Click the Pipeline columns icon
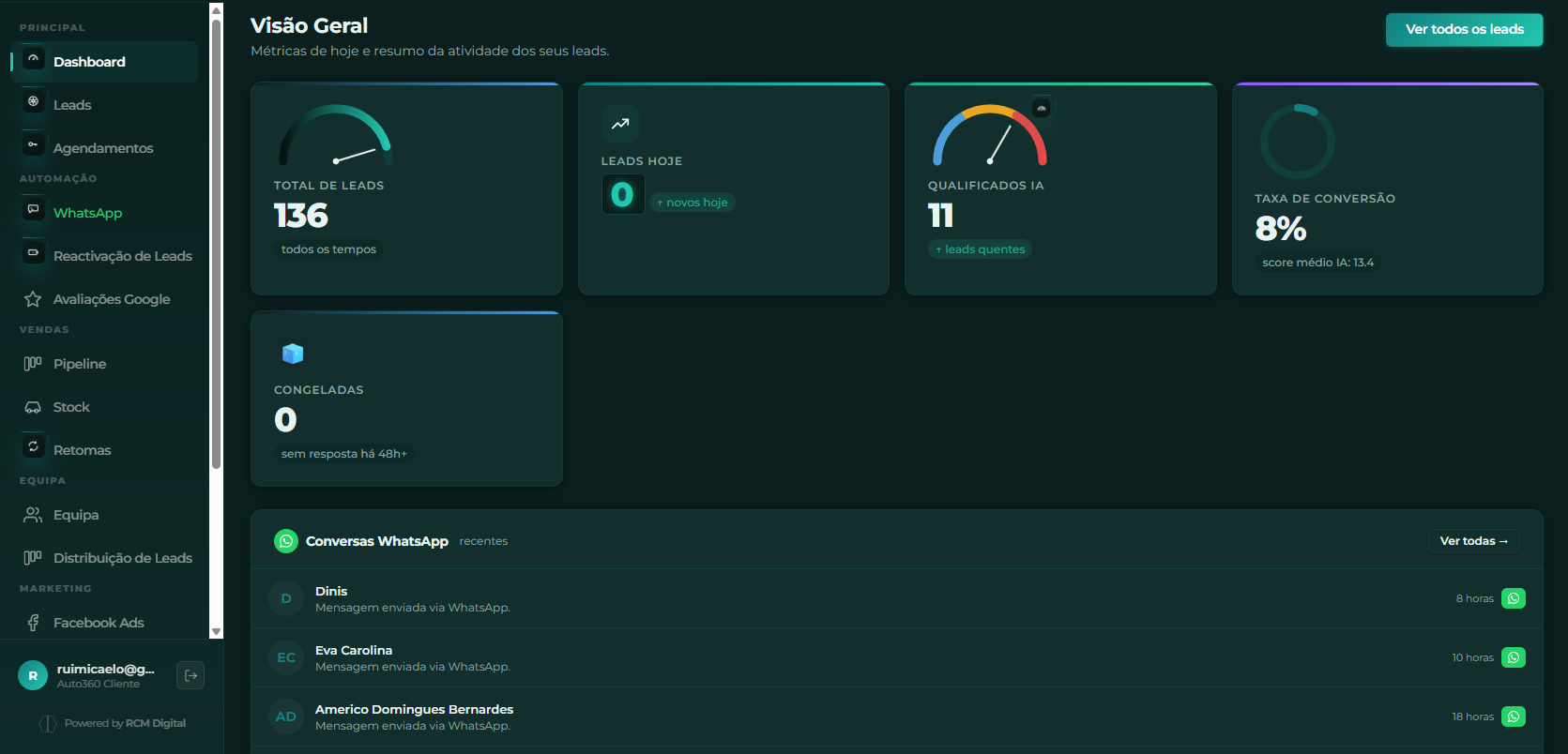 [x=33, y=364]
